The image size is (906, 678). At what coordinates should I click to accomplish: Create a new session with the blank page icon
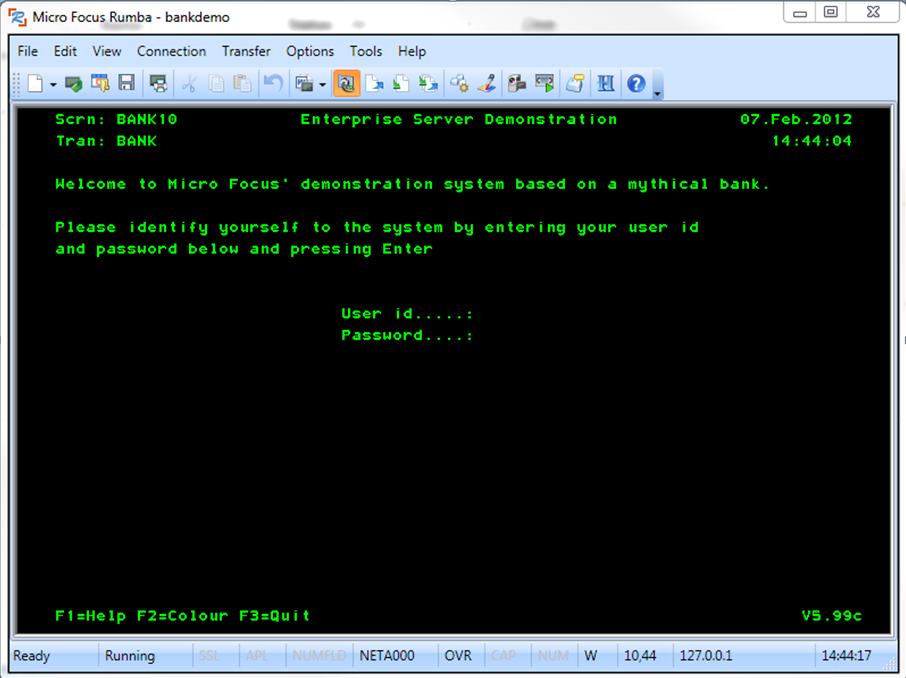pyautogui.click(x=36, y=84)
